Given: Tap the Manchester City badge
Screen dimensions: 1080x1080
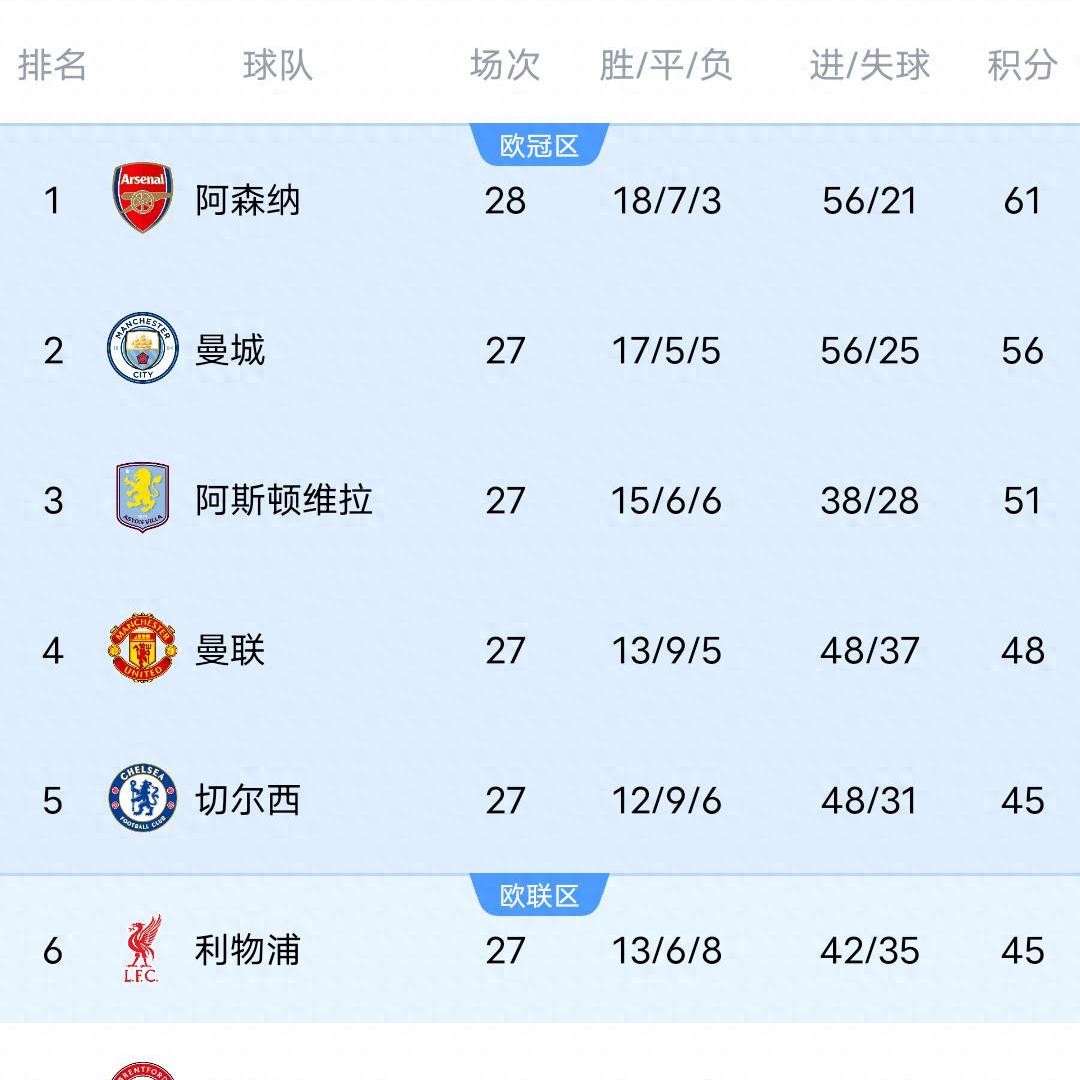Looking at the screenshot, I should point(142,349).
